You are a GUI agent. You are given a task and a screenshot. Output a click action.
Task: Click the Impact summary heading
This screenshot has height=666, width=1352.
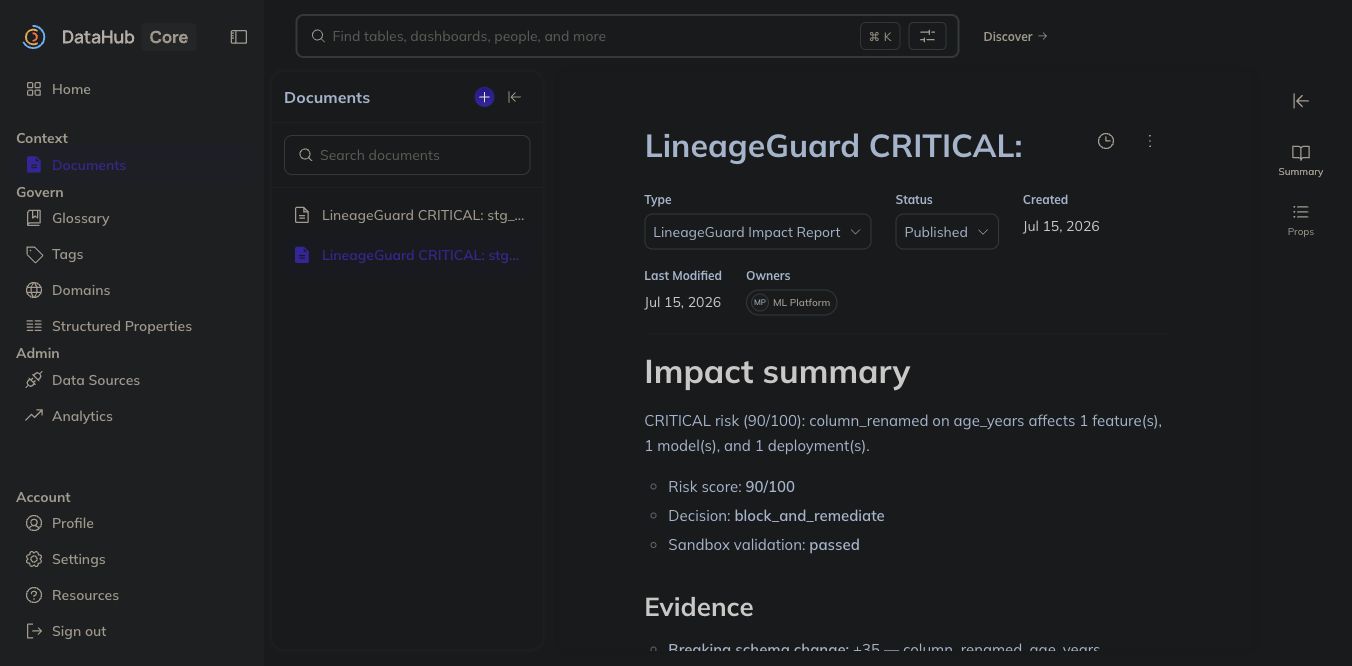777,372
